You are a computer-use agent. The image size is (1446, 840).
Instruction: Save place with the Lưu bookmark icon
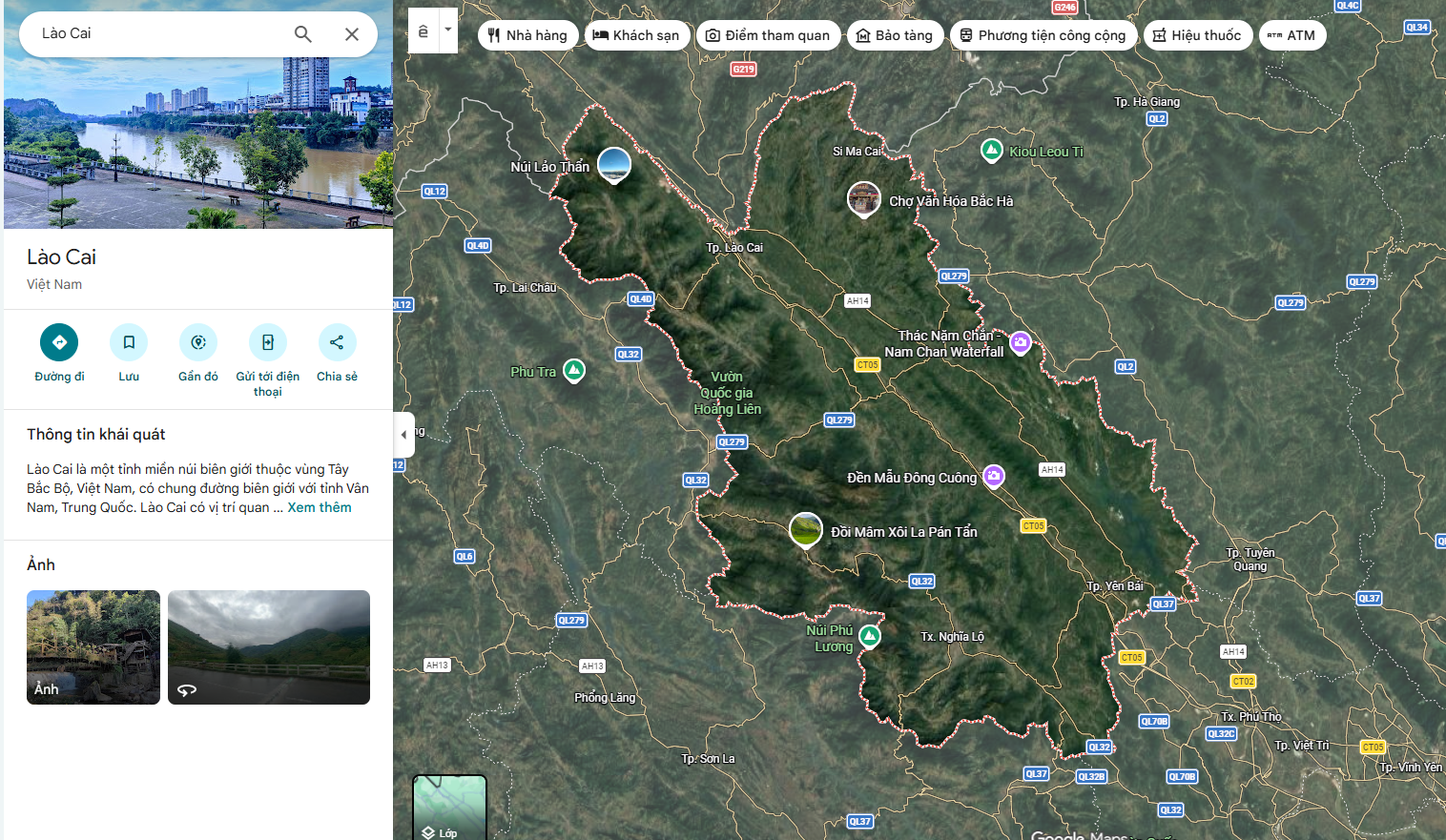(129, 342)
